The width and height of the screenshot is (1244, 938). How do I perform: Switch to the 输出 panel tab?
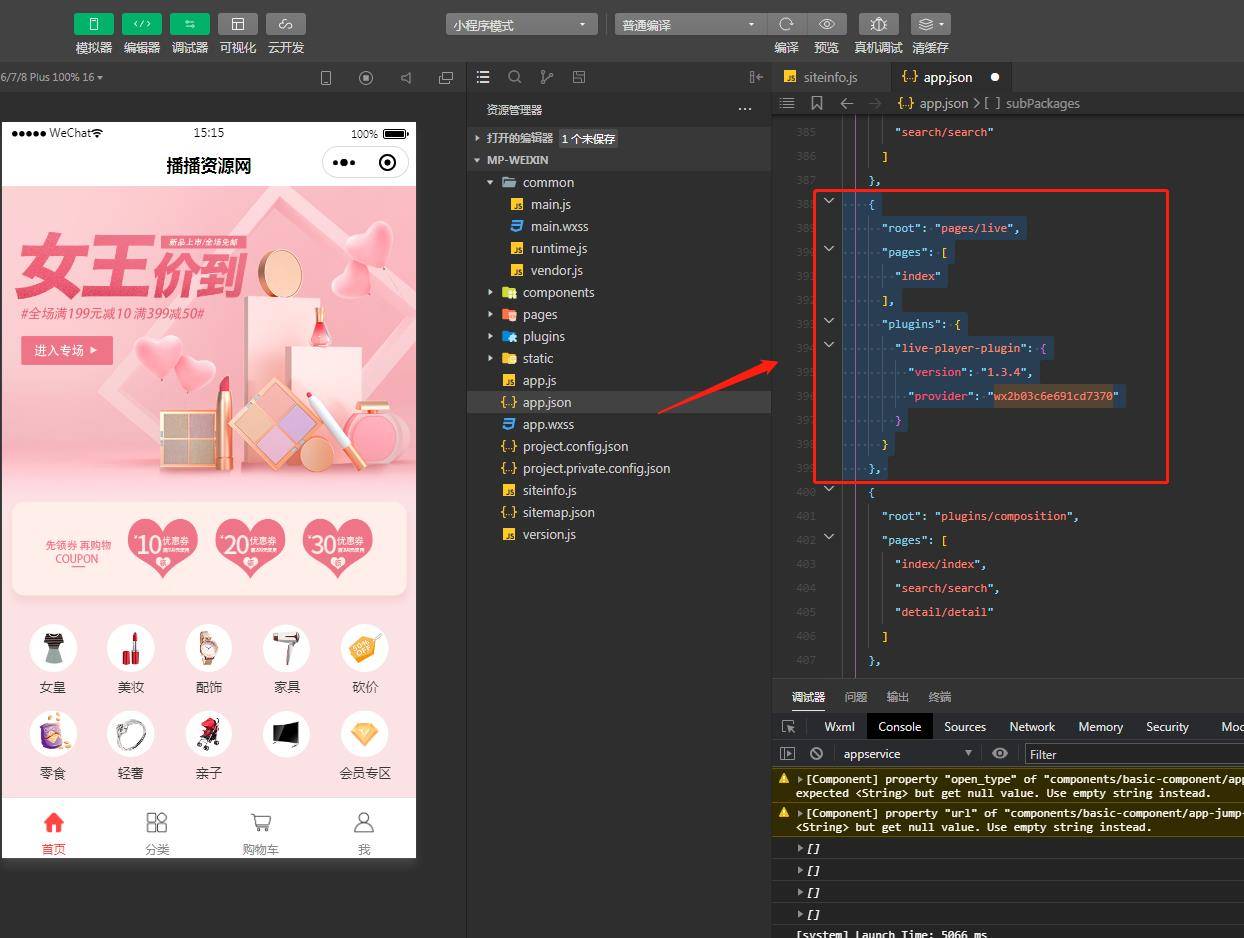coord(897,697)
